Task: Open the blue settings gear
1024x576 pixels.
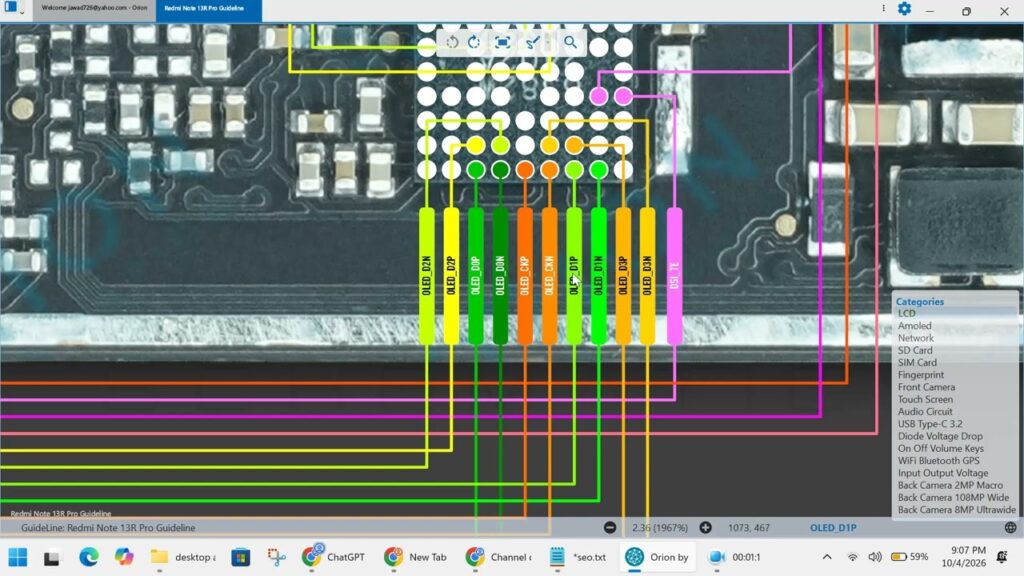Action: click(x=904, y=9)
